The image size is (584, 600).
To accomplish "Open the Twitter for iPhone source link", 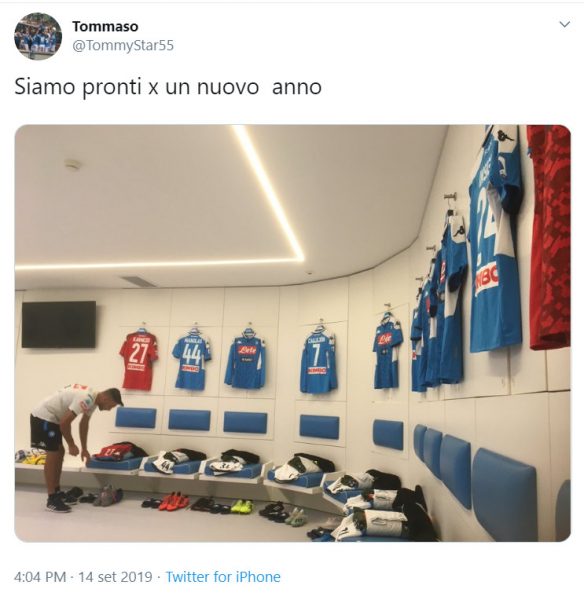I will pyautogui.click(x=223, y=577).
